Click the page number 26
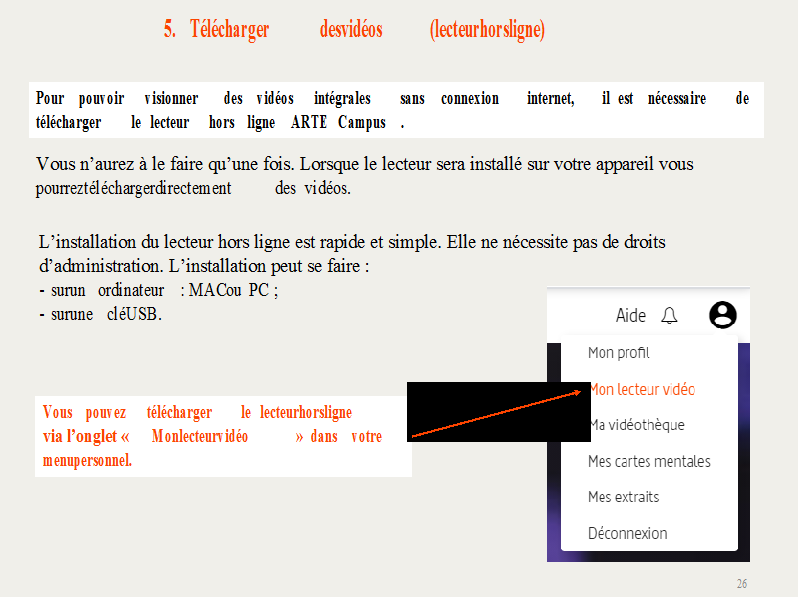 pos(741,584)
